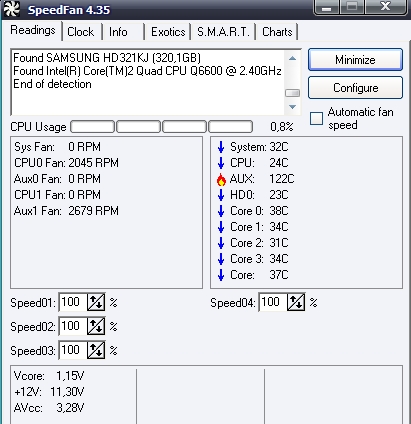Click log scroll-up arrow in detection box
The image size is (411, 424).
click(x=292, y=58)
